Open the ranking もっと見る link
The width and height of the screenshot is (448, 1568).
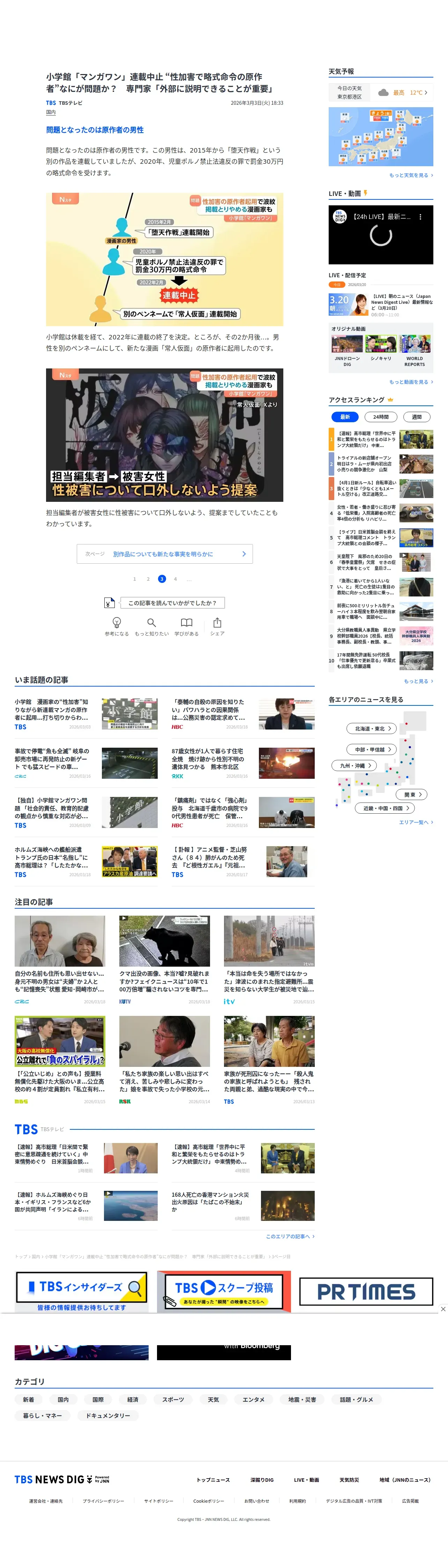pyautogui.click(x=418, y=681)
